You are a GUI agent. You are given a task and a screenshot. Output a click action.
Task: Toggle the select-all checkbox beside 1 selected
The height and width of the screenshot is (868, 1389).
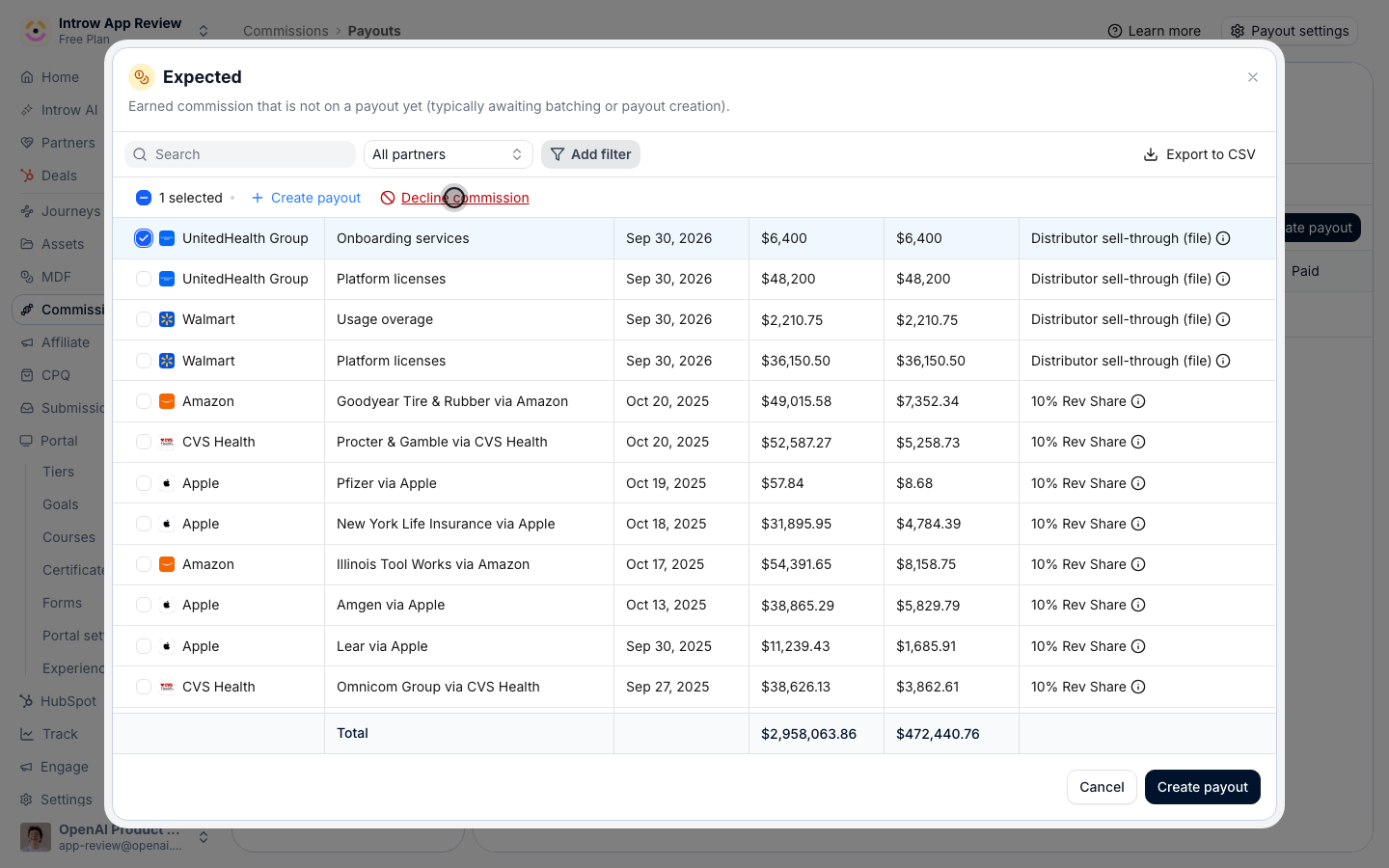(x=144, y=198)
